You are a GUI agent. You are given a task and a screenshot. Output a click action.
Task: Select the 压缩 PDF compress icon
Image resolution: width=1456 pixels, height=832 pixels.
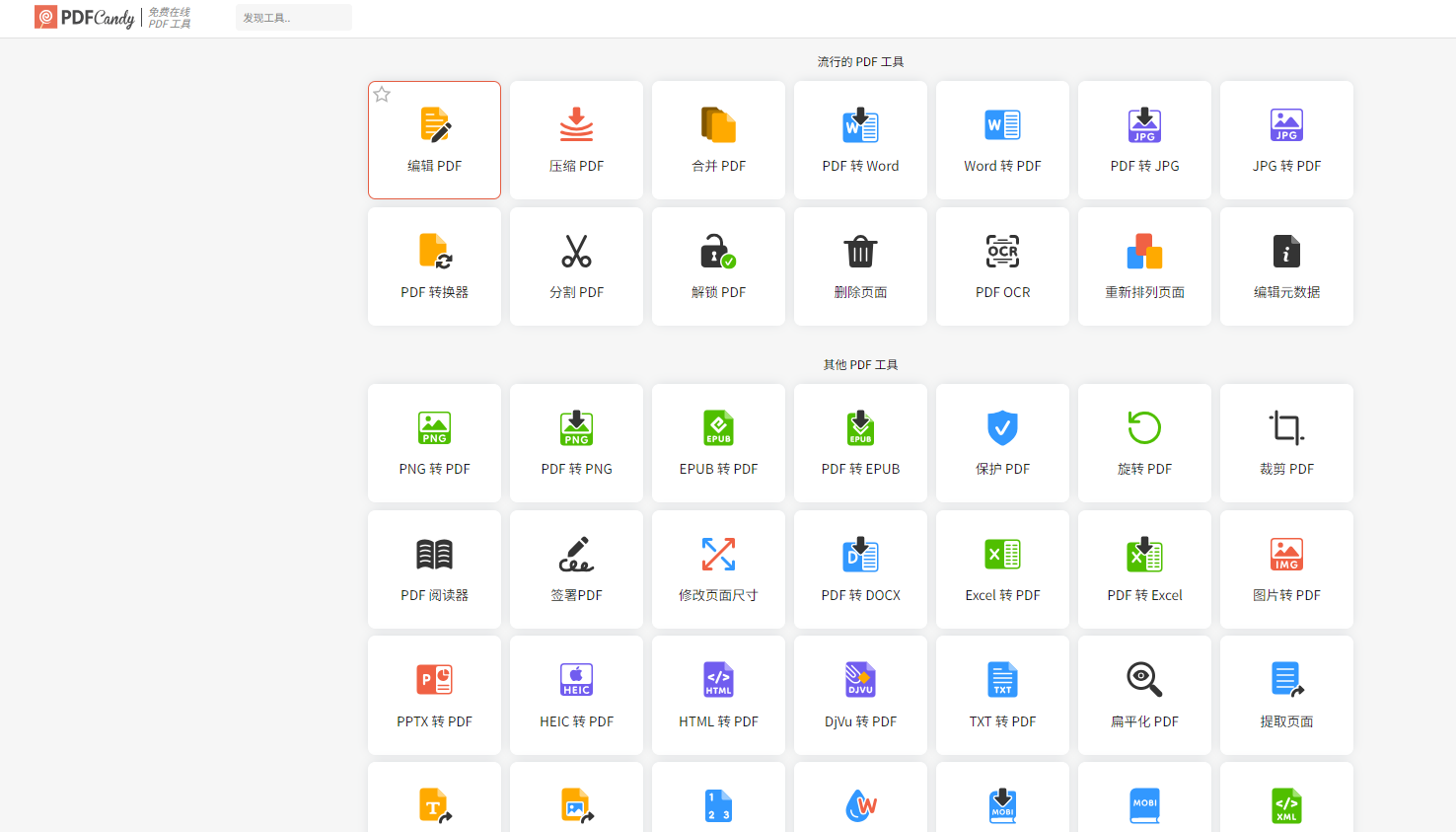click(576, 125)
